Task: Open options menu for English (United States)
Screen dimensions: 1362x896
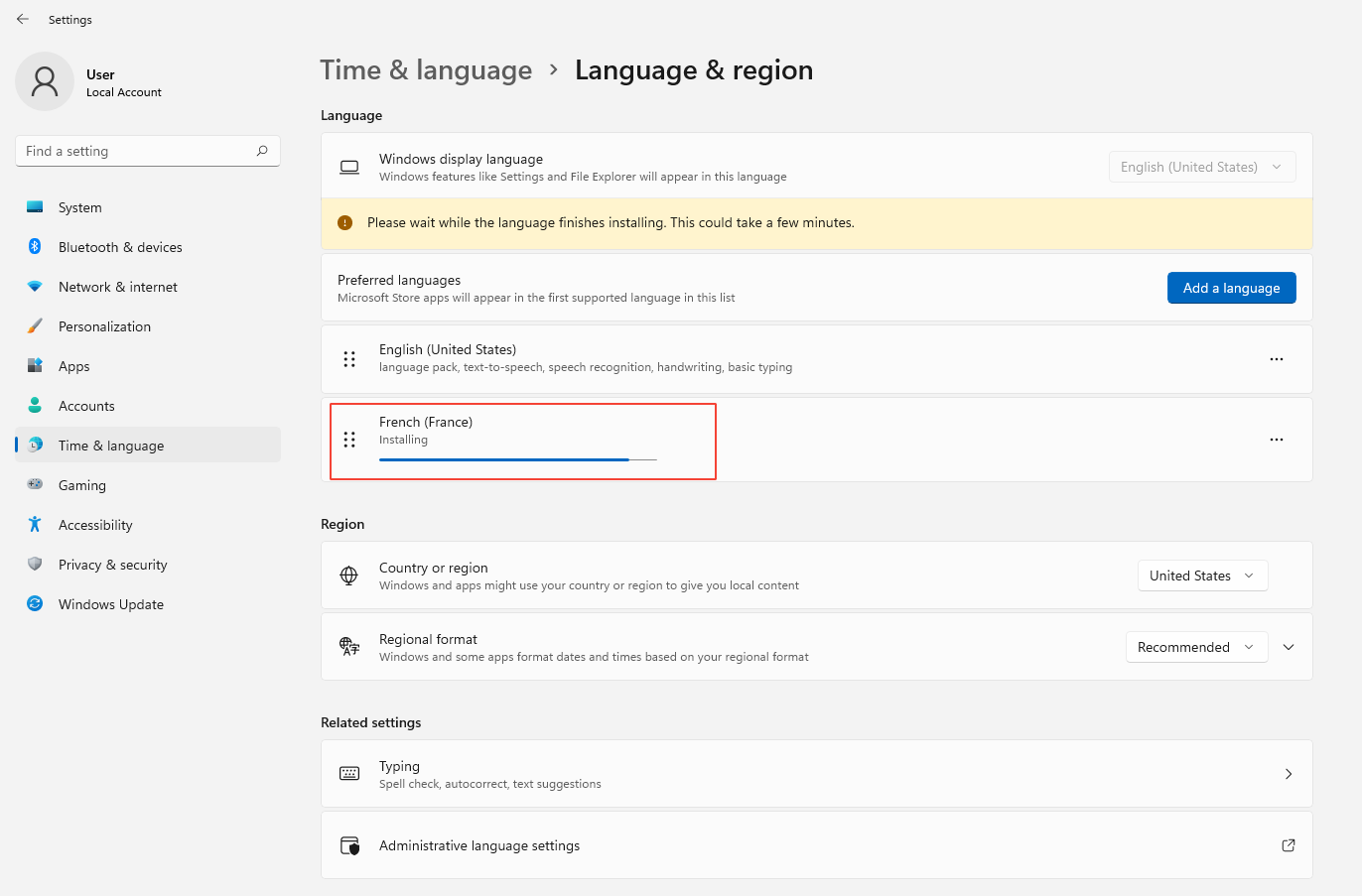Action: [x=1277, y=359]
